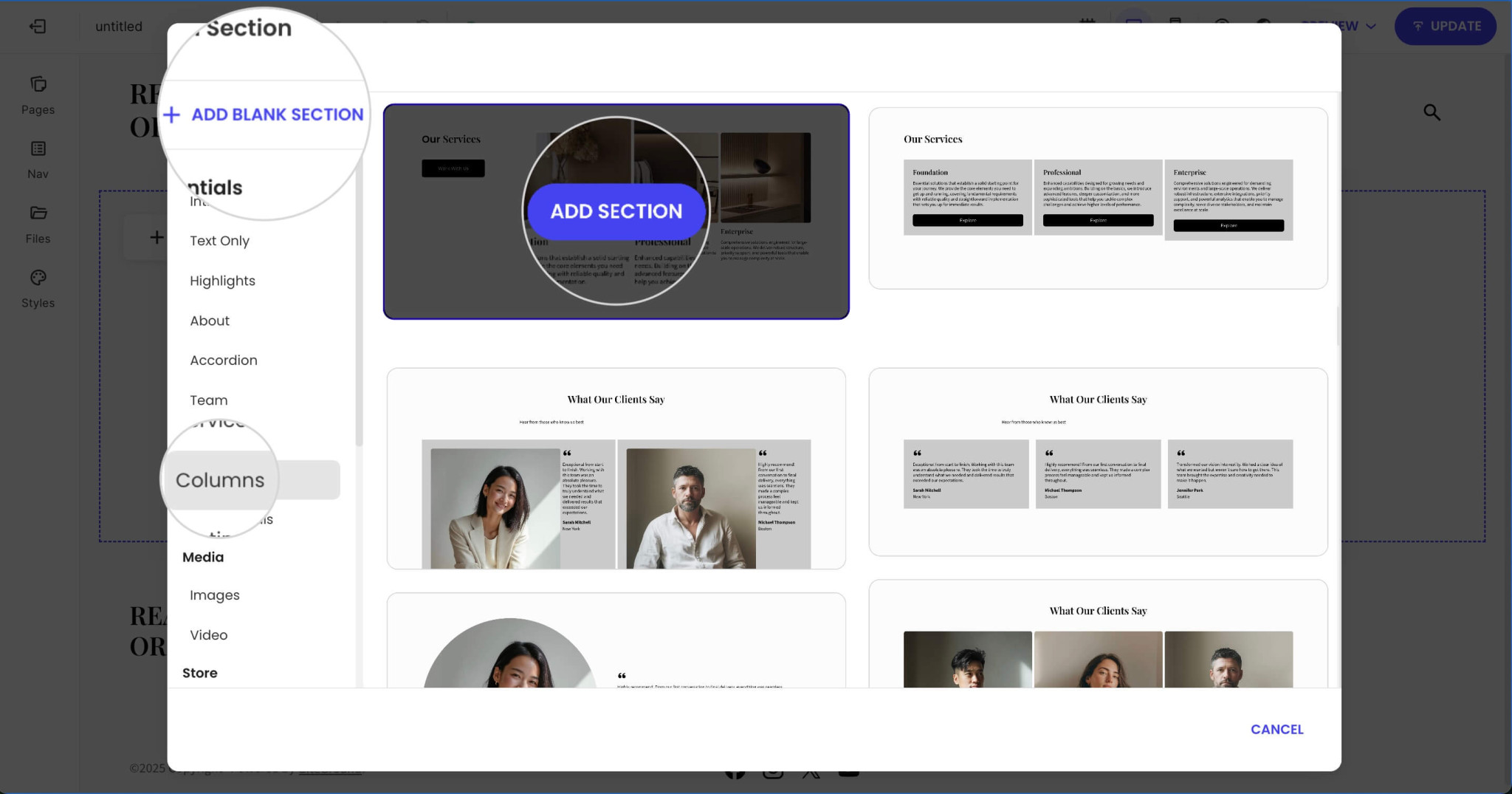Click Add Blank Section

click(264, 114)
